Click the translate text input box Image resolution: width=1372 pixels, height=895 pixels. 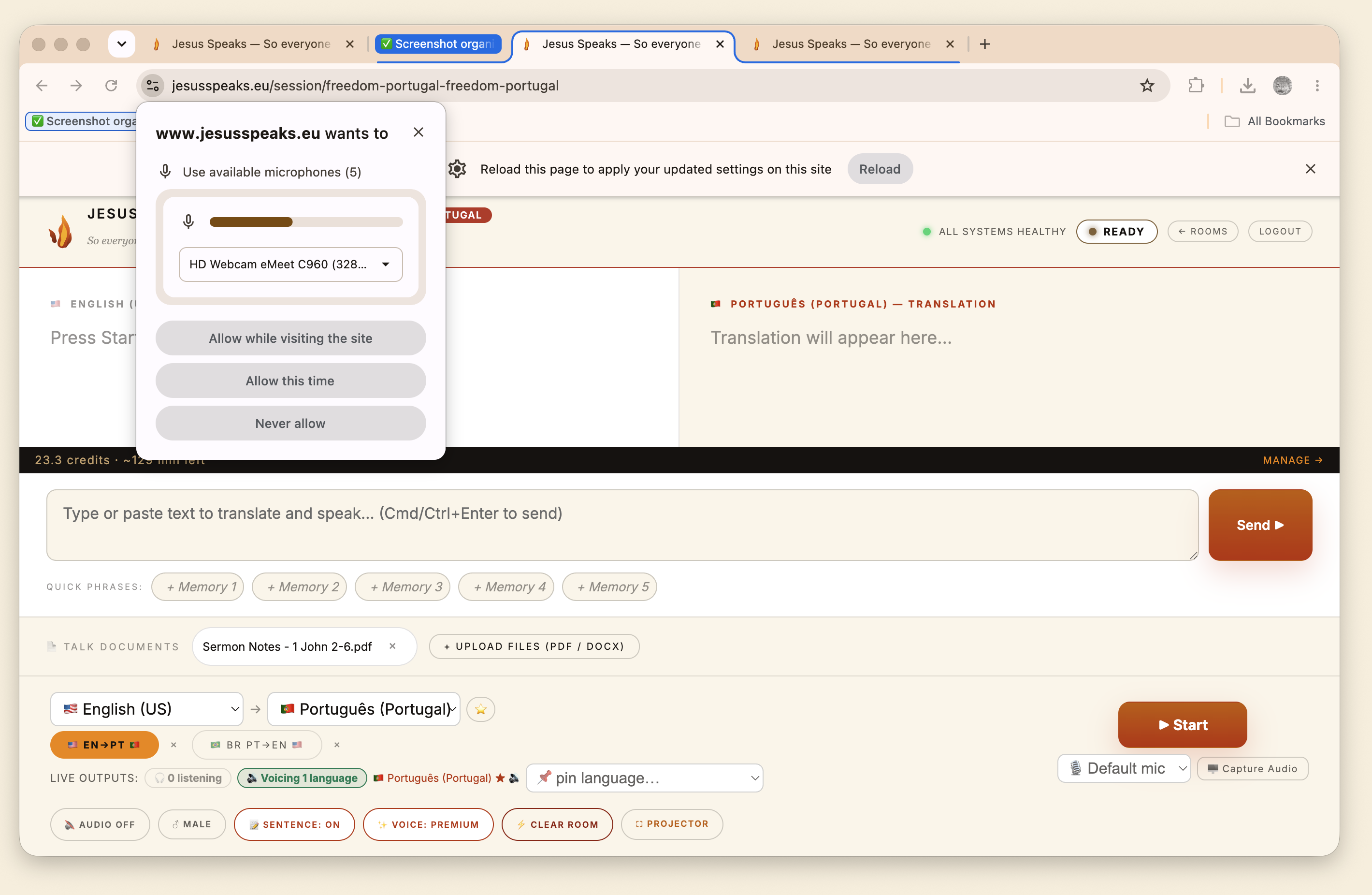[x=622, y=525]
